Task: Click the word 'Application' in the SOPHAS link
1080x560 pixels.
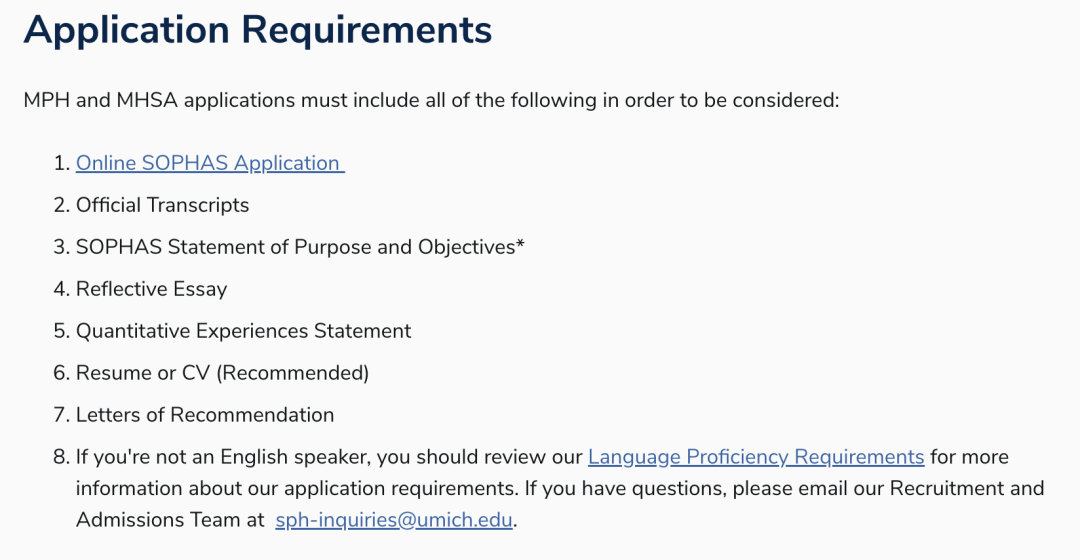Action: pos(287,163)
